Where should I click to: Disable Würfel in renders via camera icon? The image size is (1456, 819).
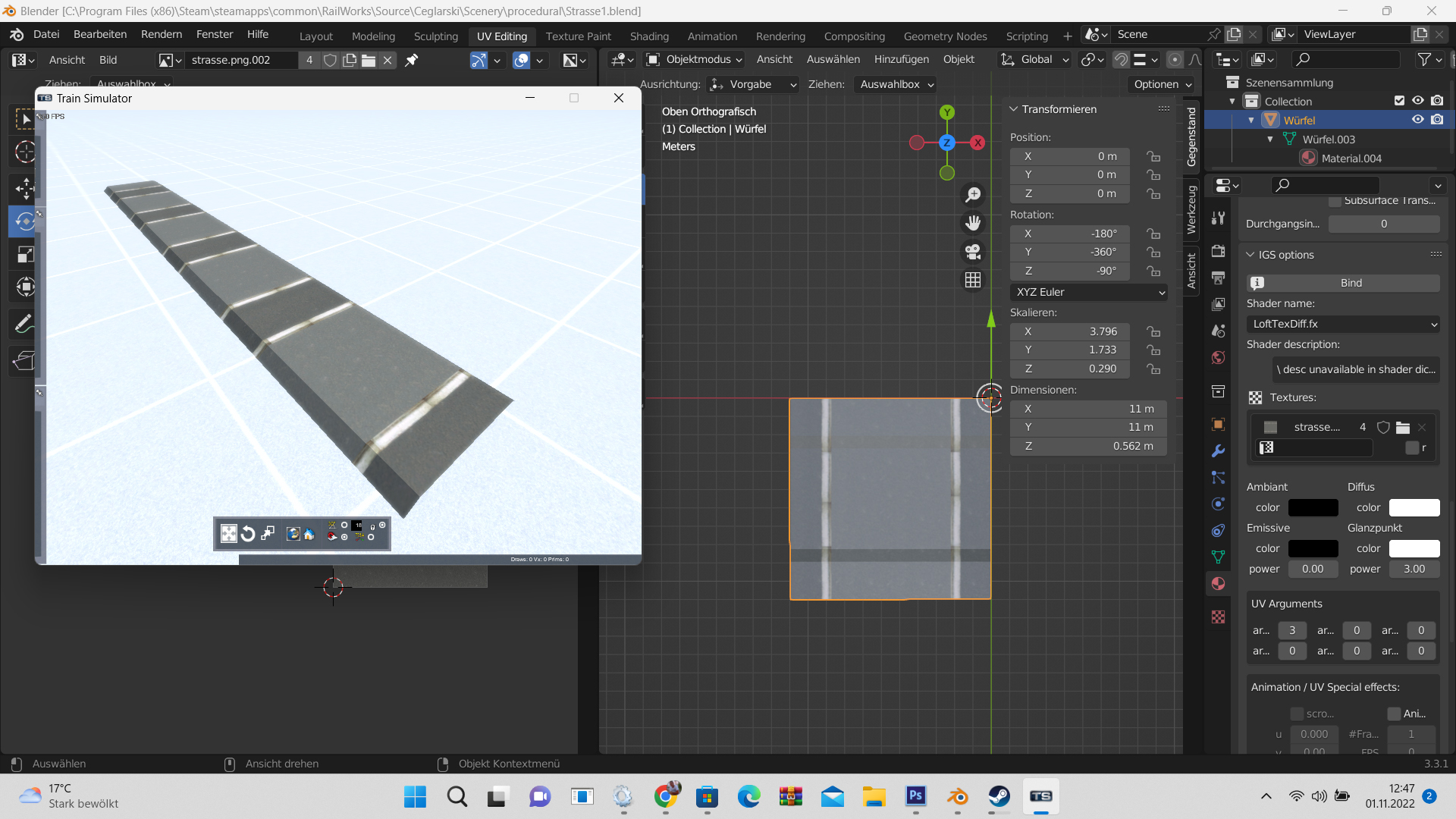pyautogui.click(x=1437, y=120)
